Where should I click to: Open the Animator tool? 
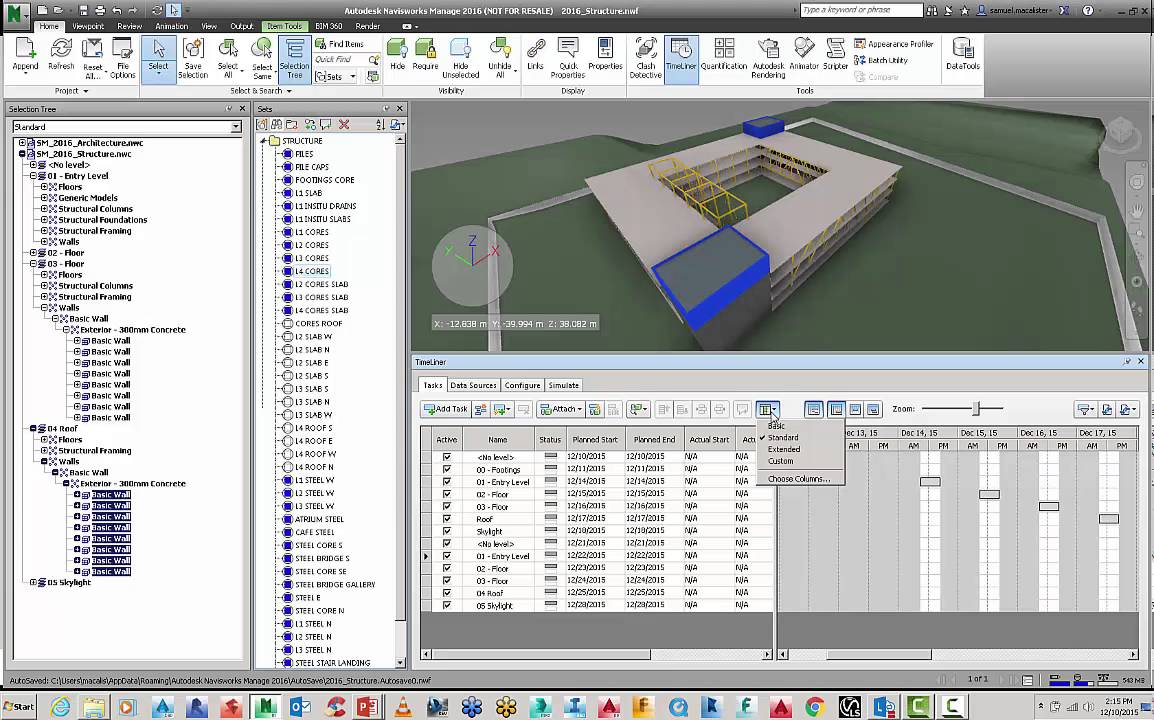804,55
